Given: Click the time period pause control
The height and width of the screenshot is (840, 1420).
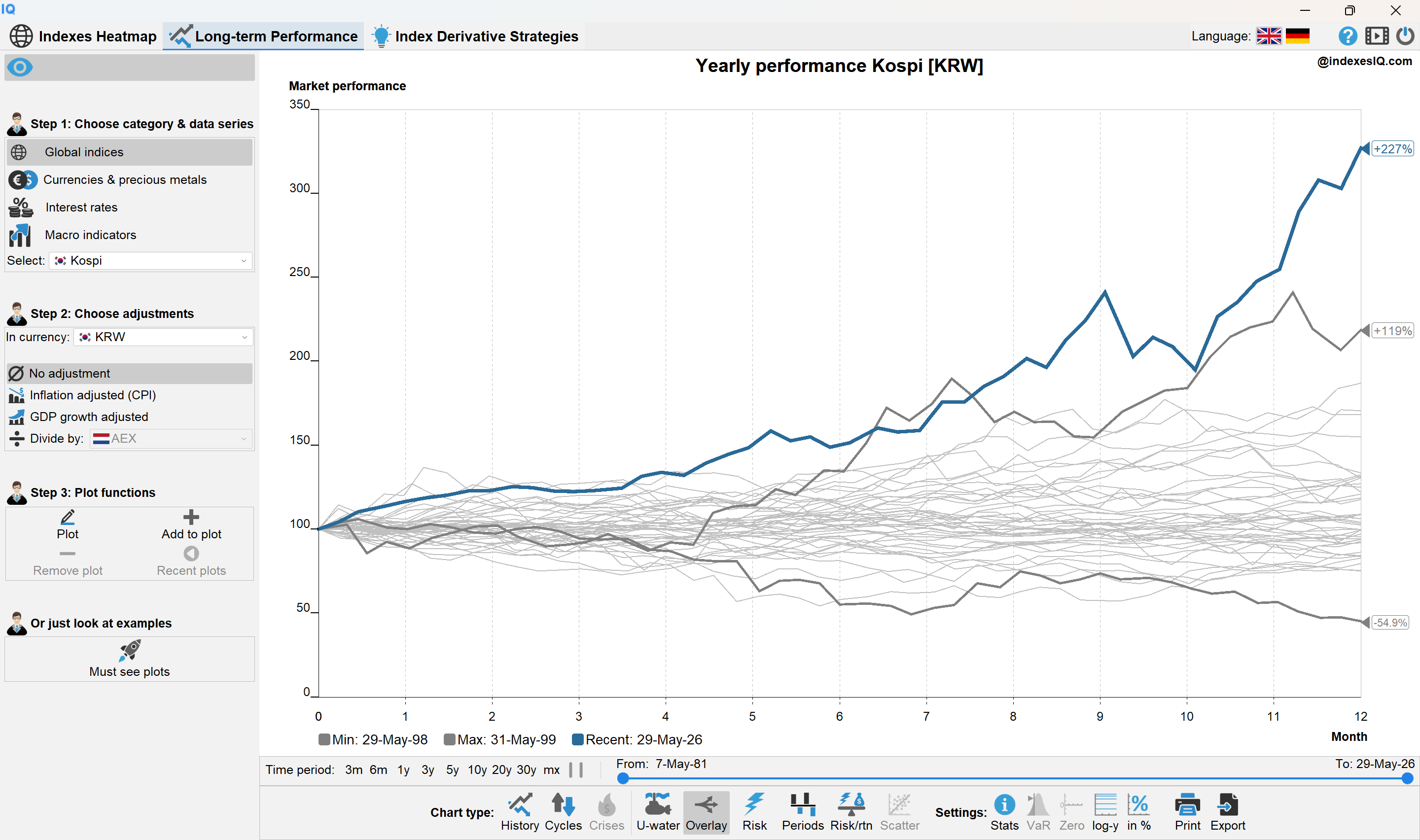Looking at the screenshot, I should click(x=575, y=770).
